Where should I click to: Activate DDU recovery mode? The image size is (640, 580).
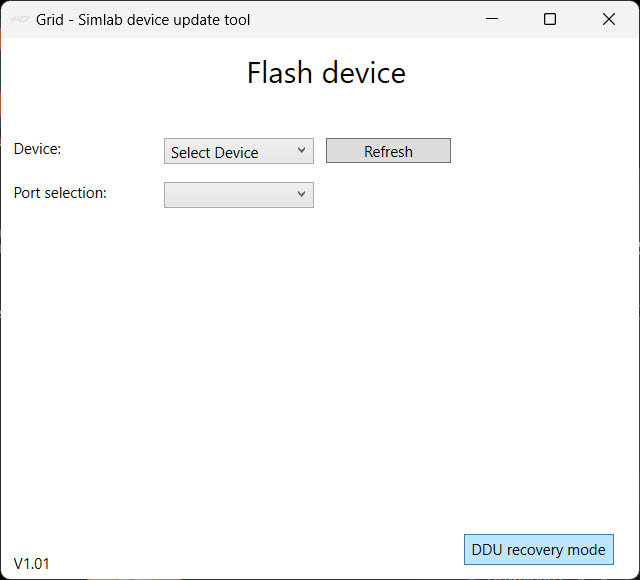[x=539, y=549]
